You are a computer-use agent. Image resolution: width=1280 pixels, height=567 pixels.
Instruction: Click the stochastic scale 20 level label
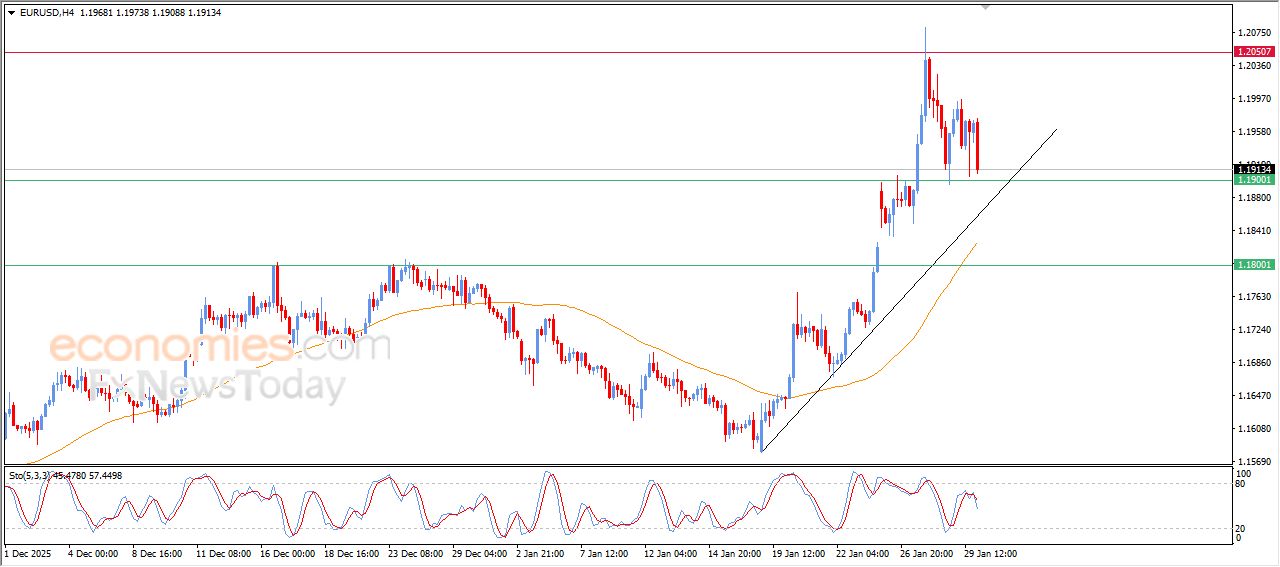point(1242,528)
